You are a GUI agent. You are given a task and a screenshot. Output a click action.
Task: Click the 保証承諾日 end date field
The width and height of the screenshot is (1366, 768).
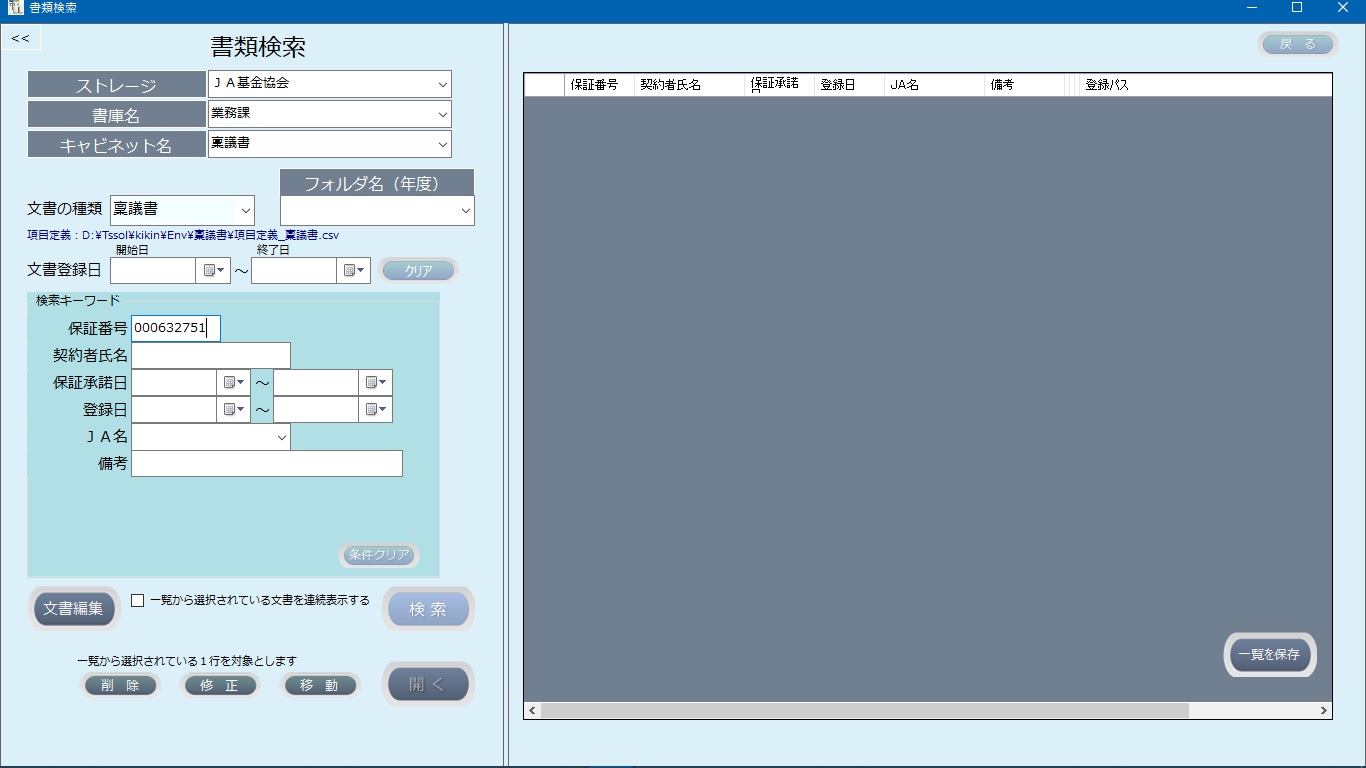click(316, 383)
